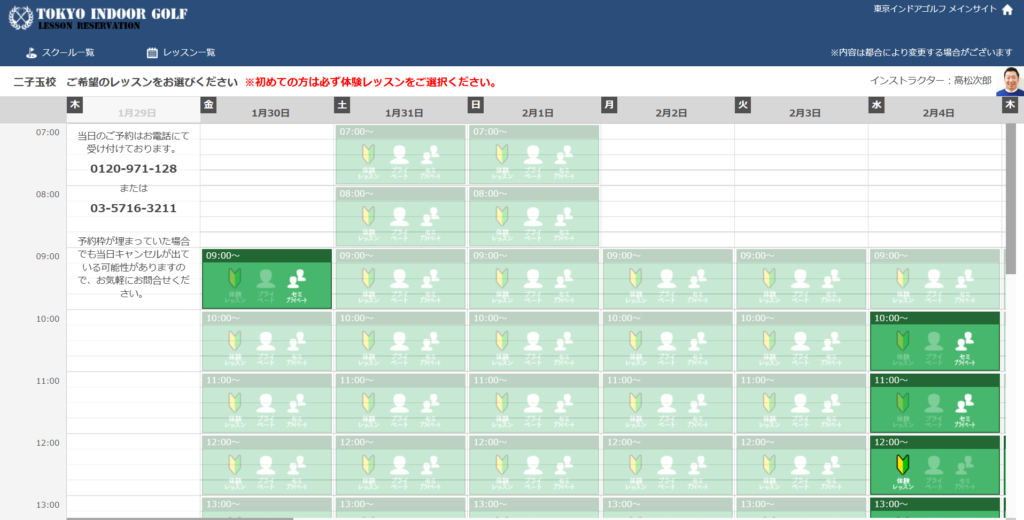This screenshot has height=520, width=1024.
Task: Click instructor 高松次郎 photo thumbnail
Action: tap(1009, 81)
